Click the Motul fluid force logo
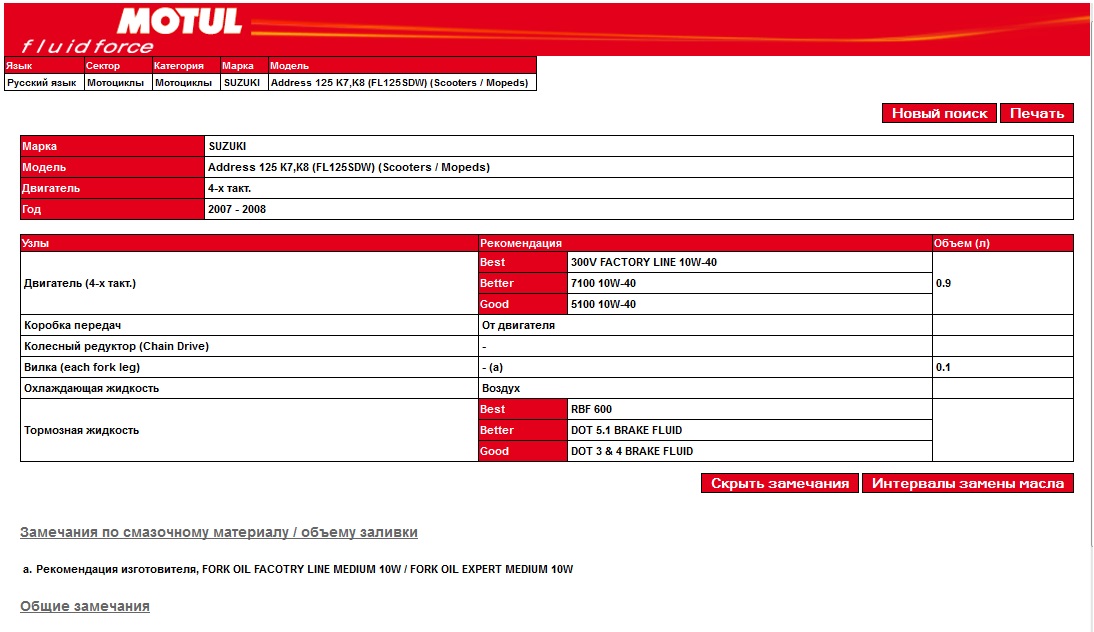The image size is (1094, 632). pyautogui.click(x=133, y=31)
